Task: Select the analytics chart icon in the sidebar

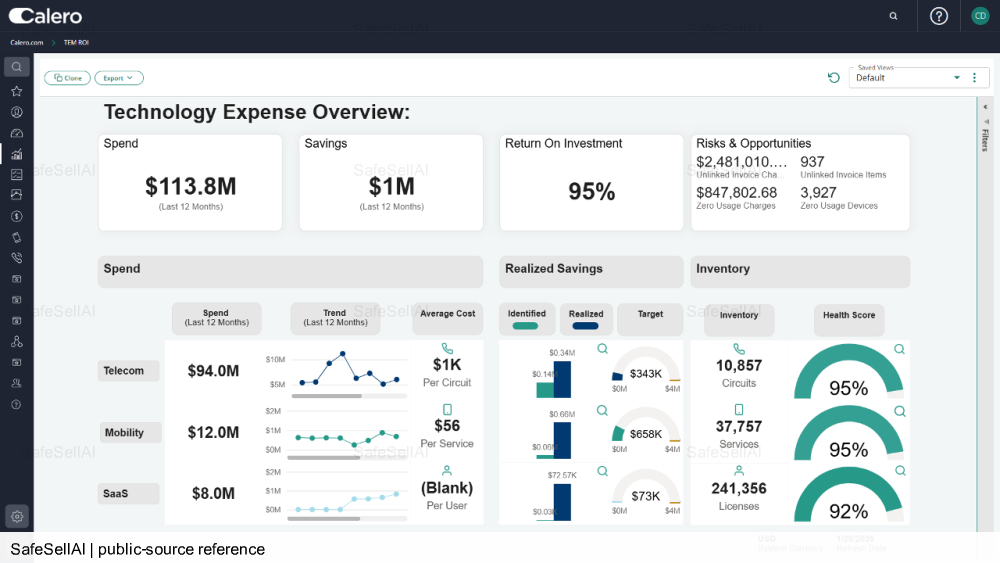Action: (17, 154)
